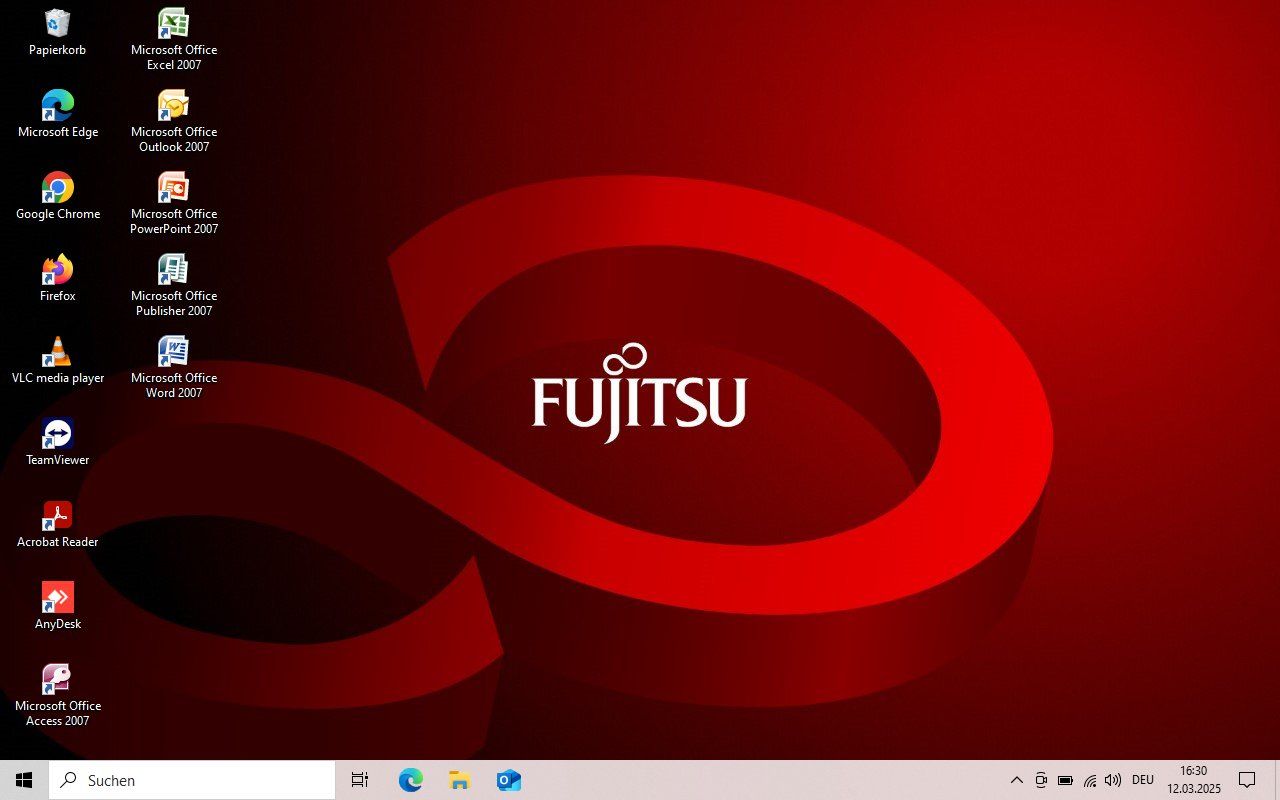Select the Papierkorb recycle bin icon
This screenshot has height=800, width=1280.
[57, 32]
